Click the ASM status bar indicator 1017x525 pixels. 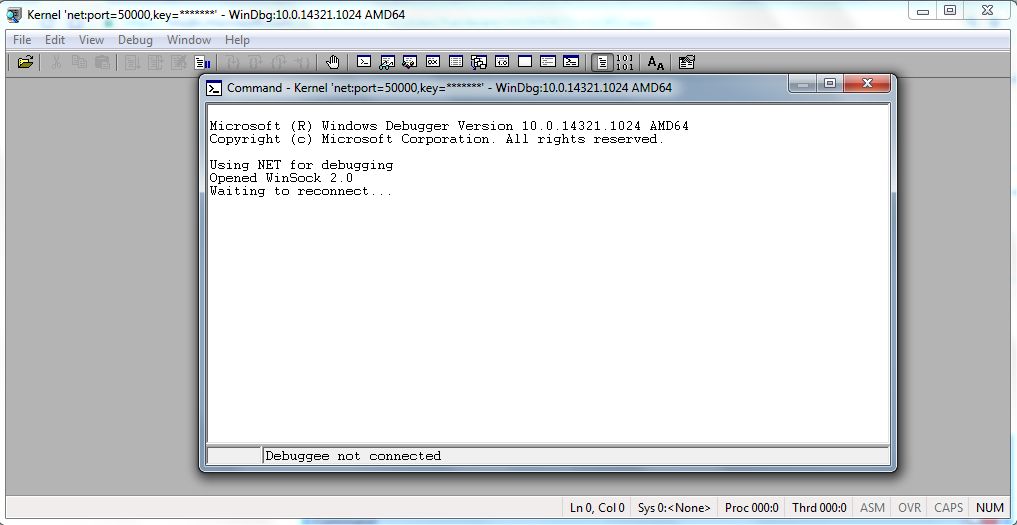[872, 507]
